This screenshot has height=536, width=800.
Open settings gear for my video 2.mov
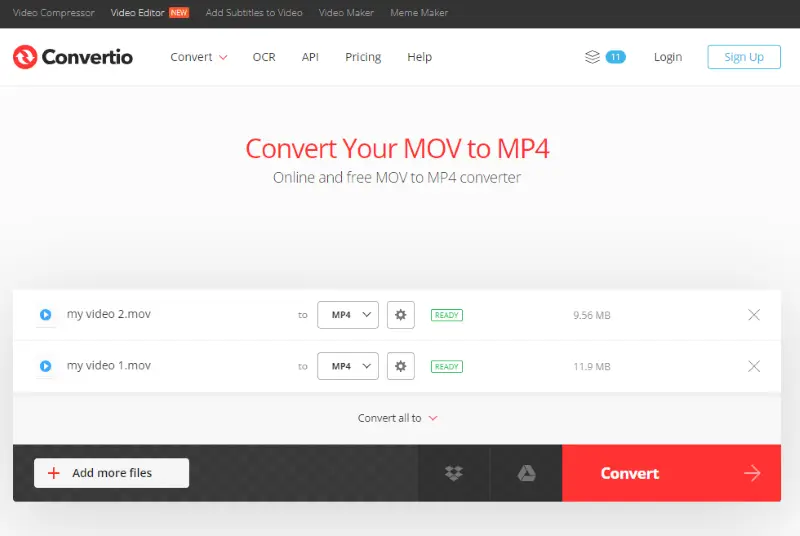coord(401,315)
